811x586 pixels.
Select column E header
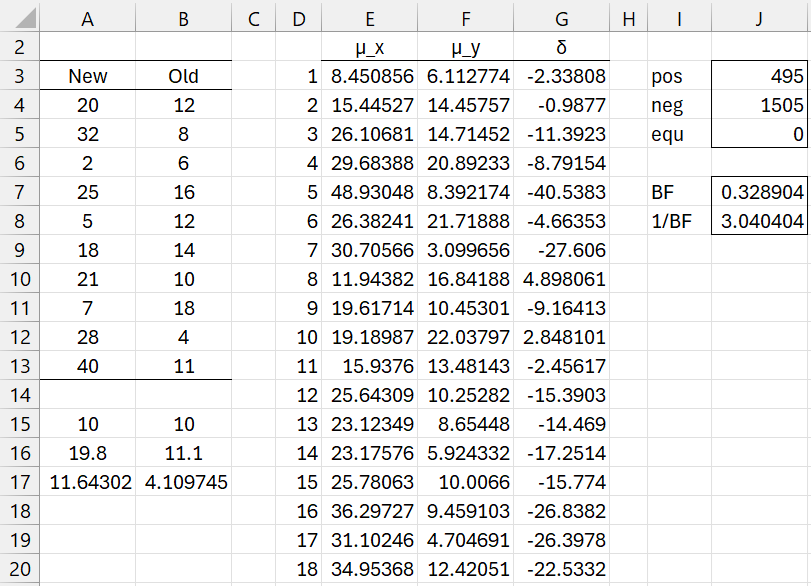coord(369,19)
